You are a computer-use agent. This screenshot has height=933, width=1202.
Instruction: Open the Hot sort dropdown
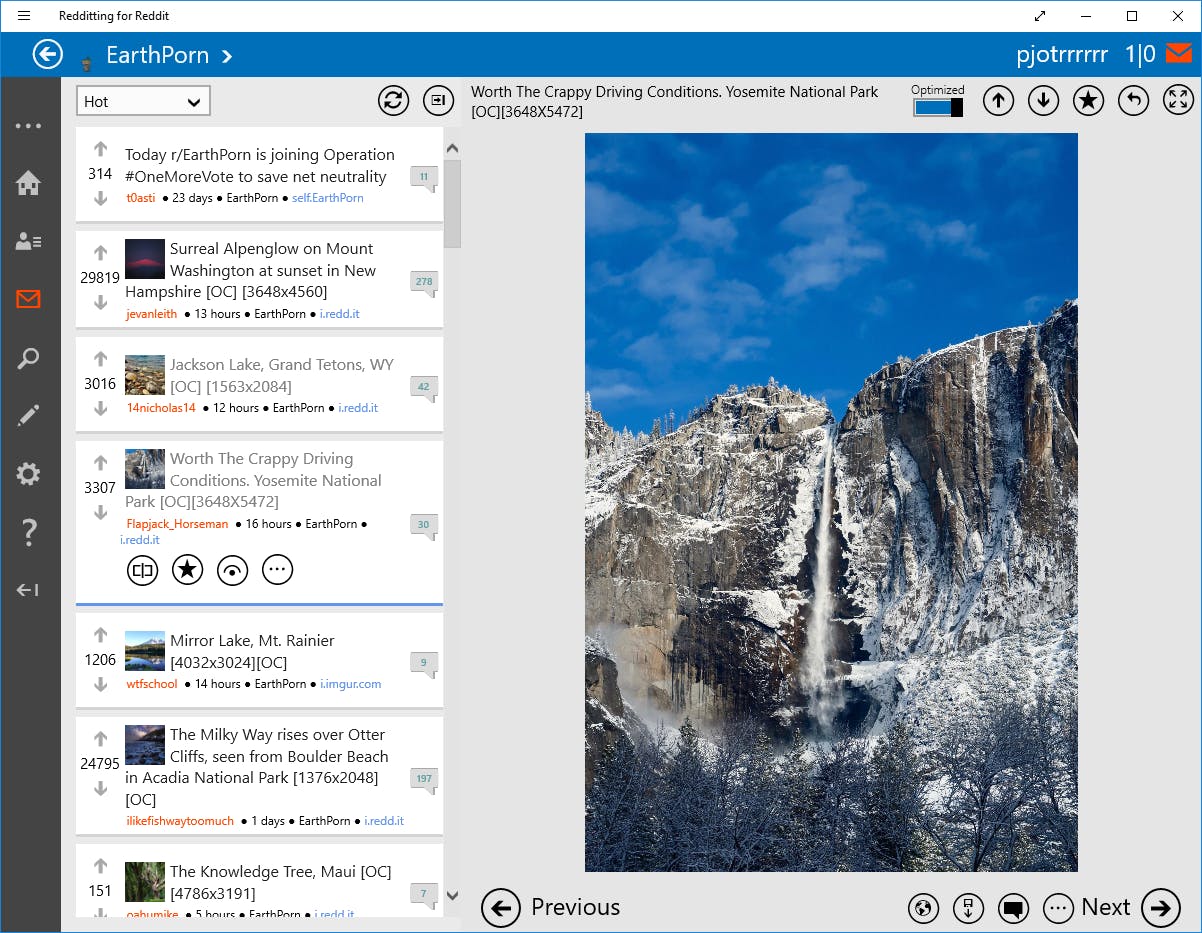point(143,101)
